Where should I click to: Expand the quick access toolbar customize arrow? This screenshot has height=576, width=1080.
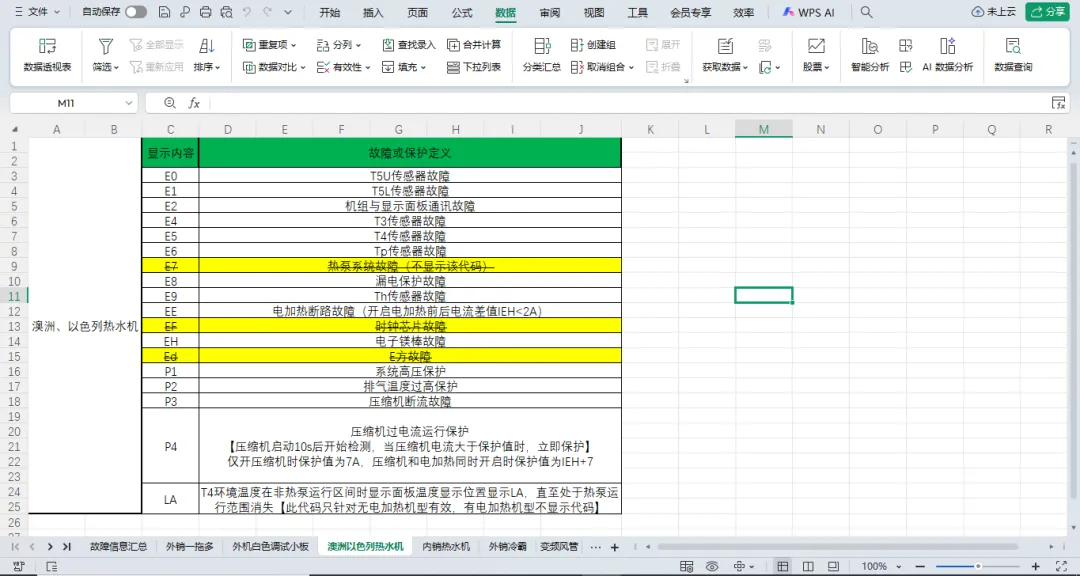click(x=288, y=12)
